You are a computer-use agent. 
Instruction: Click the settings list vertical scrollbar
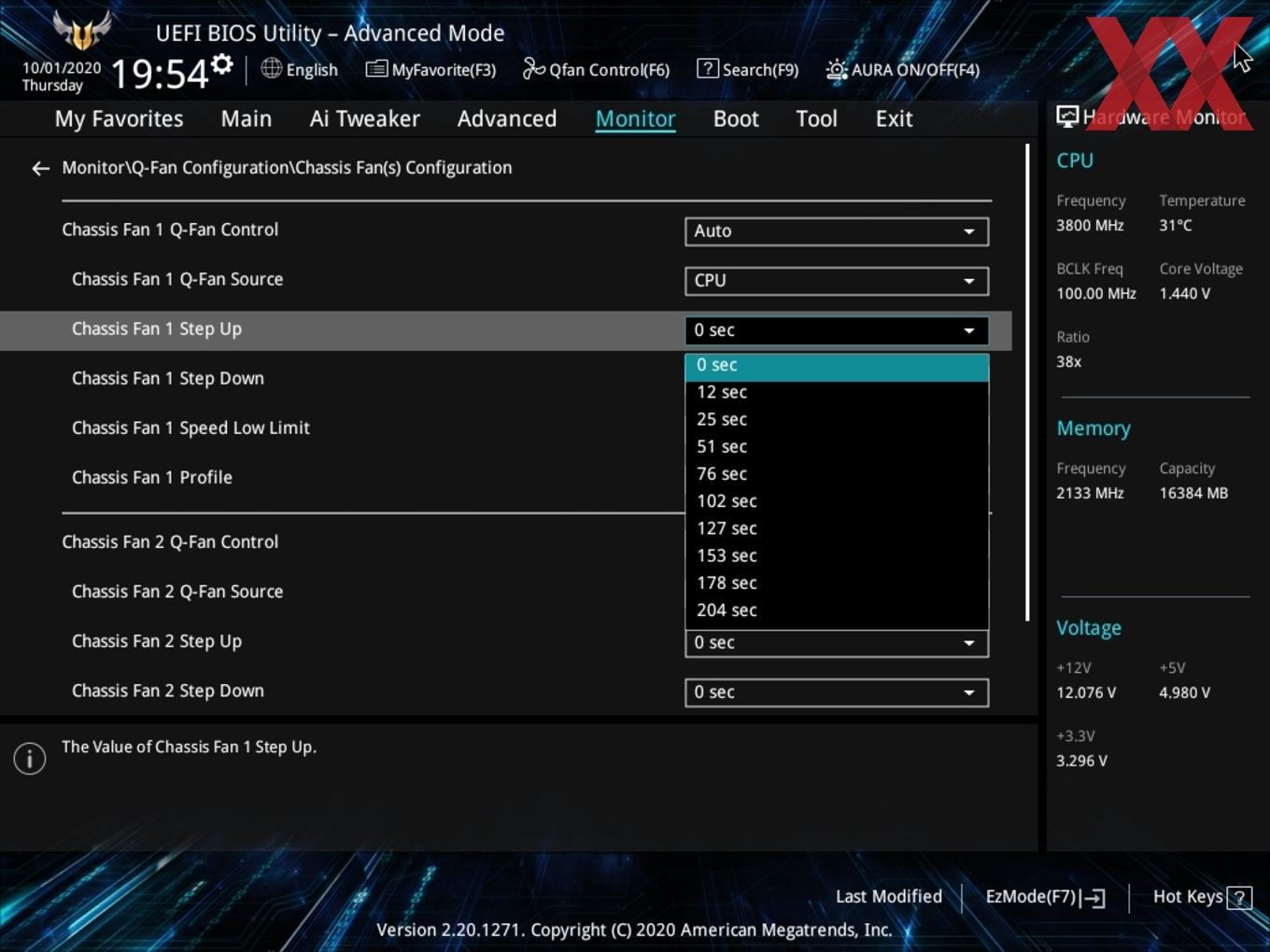pyautogui.click(x=1027, y=383)
